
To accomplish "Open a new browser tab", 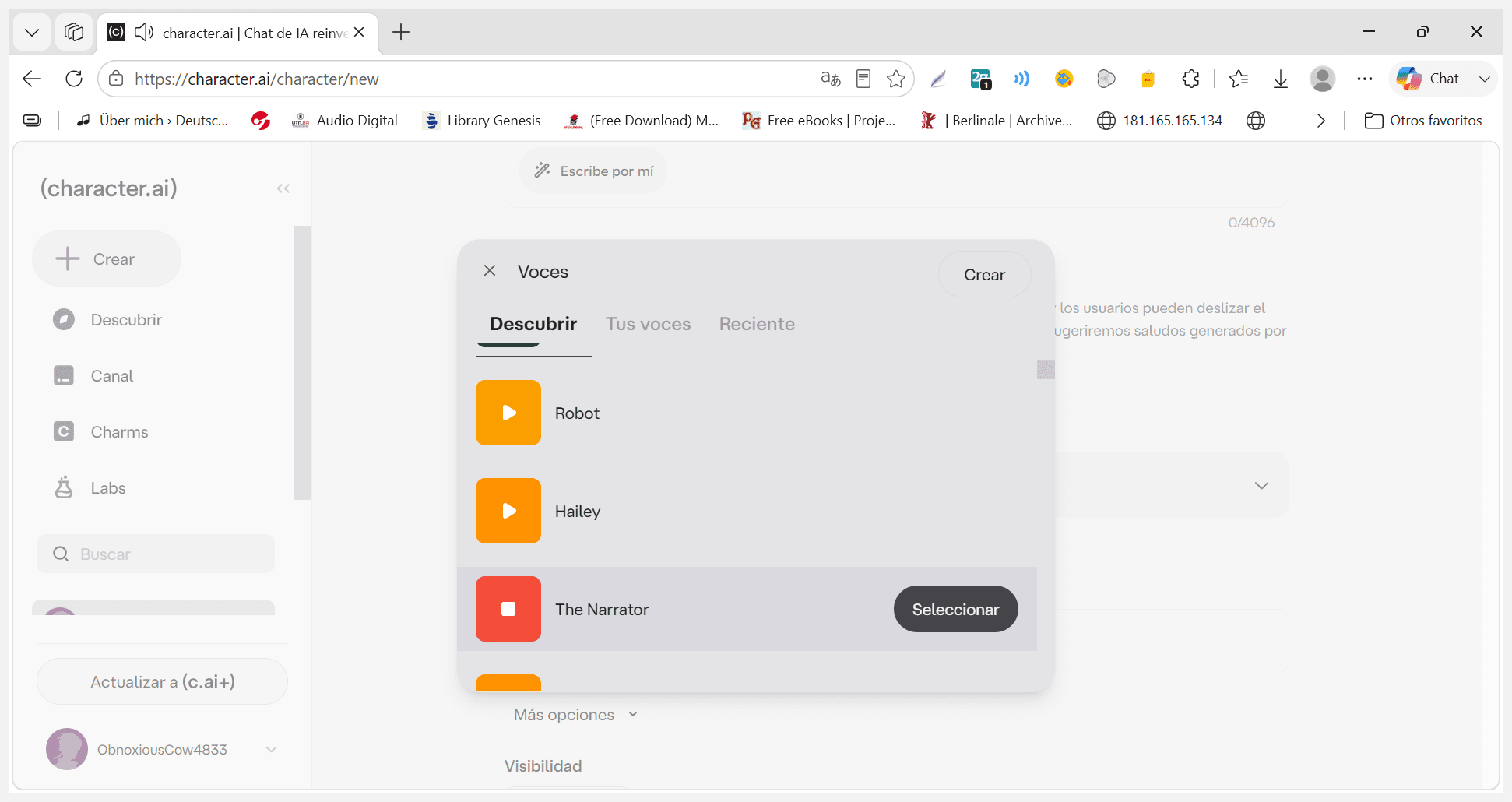I will [401, 32].
